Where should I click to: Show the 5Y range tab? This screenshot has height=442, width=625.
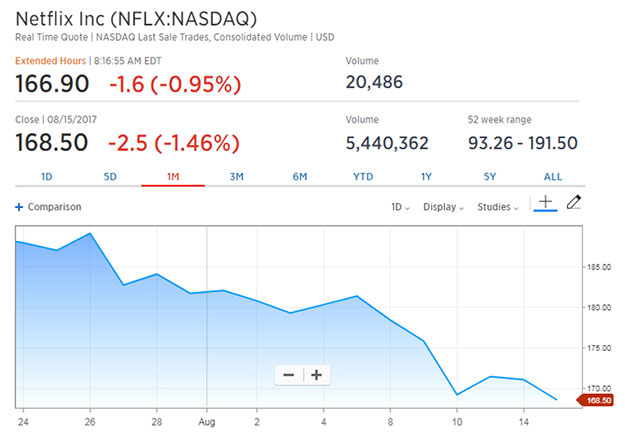tap(489, 177)
